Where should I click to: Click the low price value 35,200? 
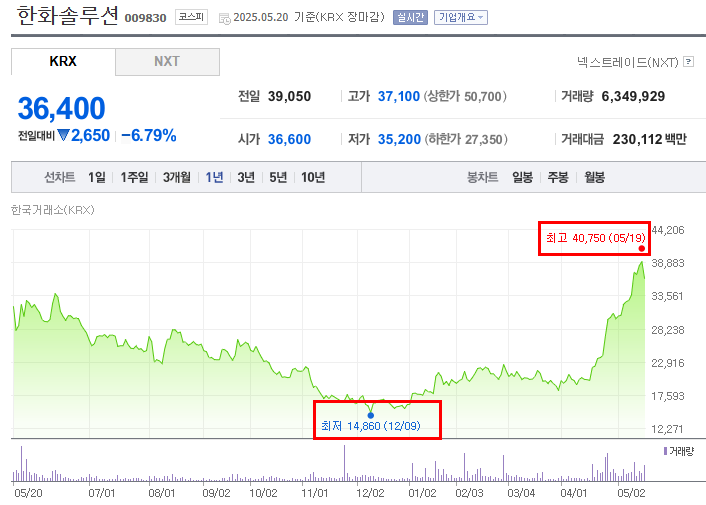tap(399, 140)
